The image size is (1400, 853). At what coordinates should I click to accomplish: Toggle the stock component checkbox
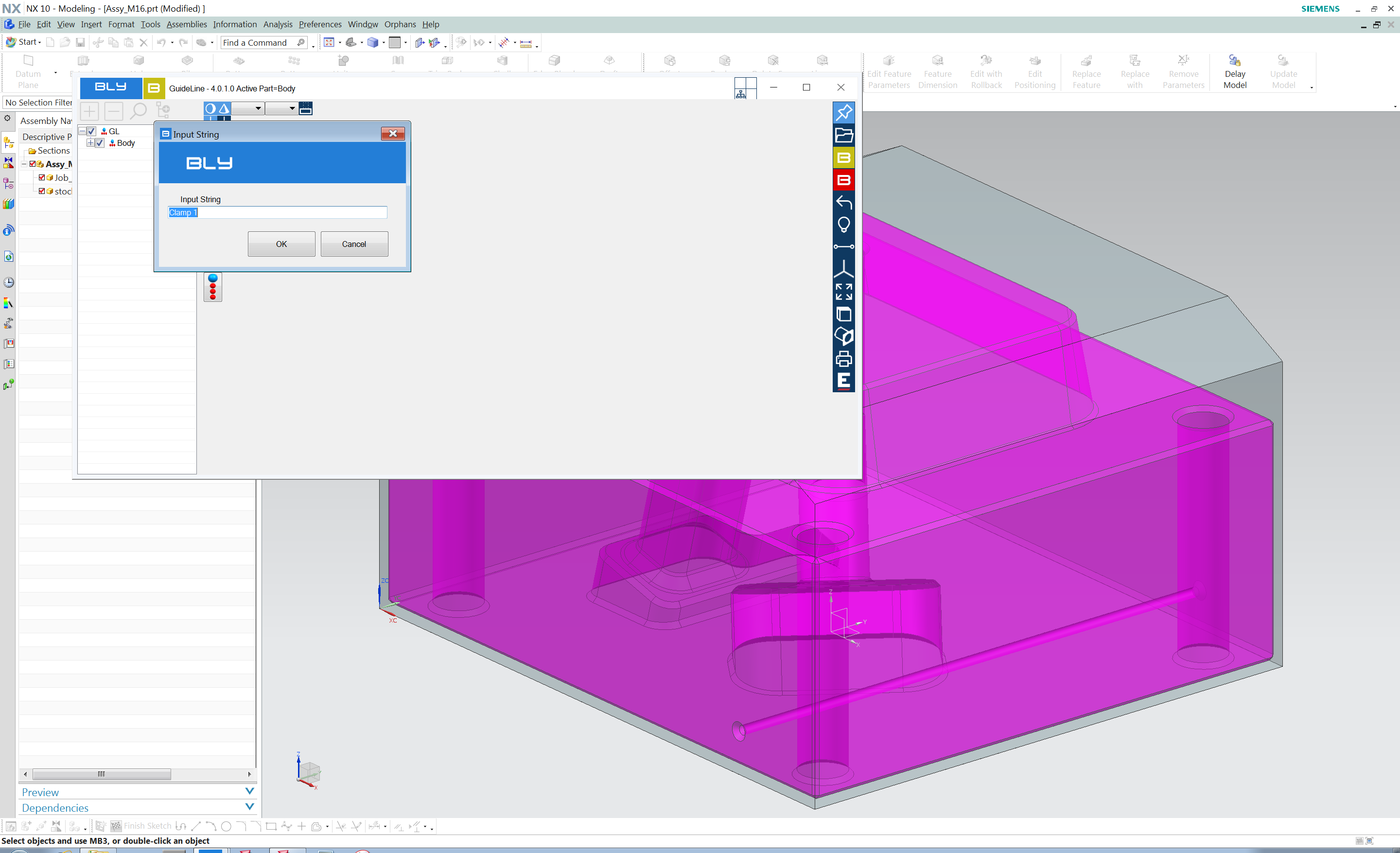41,191
